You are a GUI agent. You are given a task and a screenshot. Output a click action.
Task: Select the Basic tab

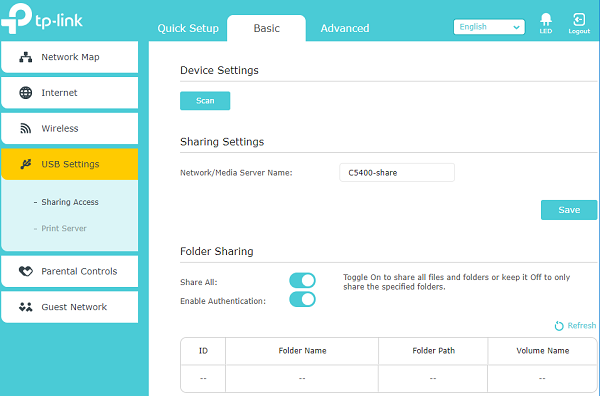click(266, 28)
